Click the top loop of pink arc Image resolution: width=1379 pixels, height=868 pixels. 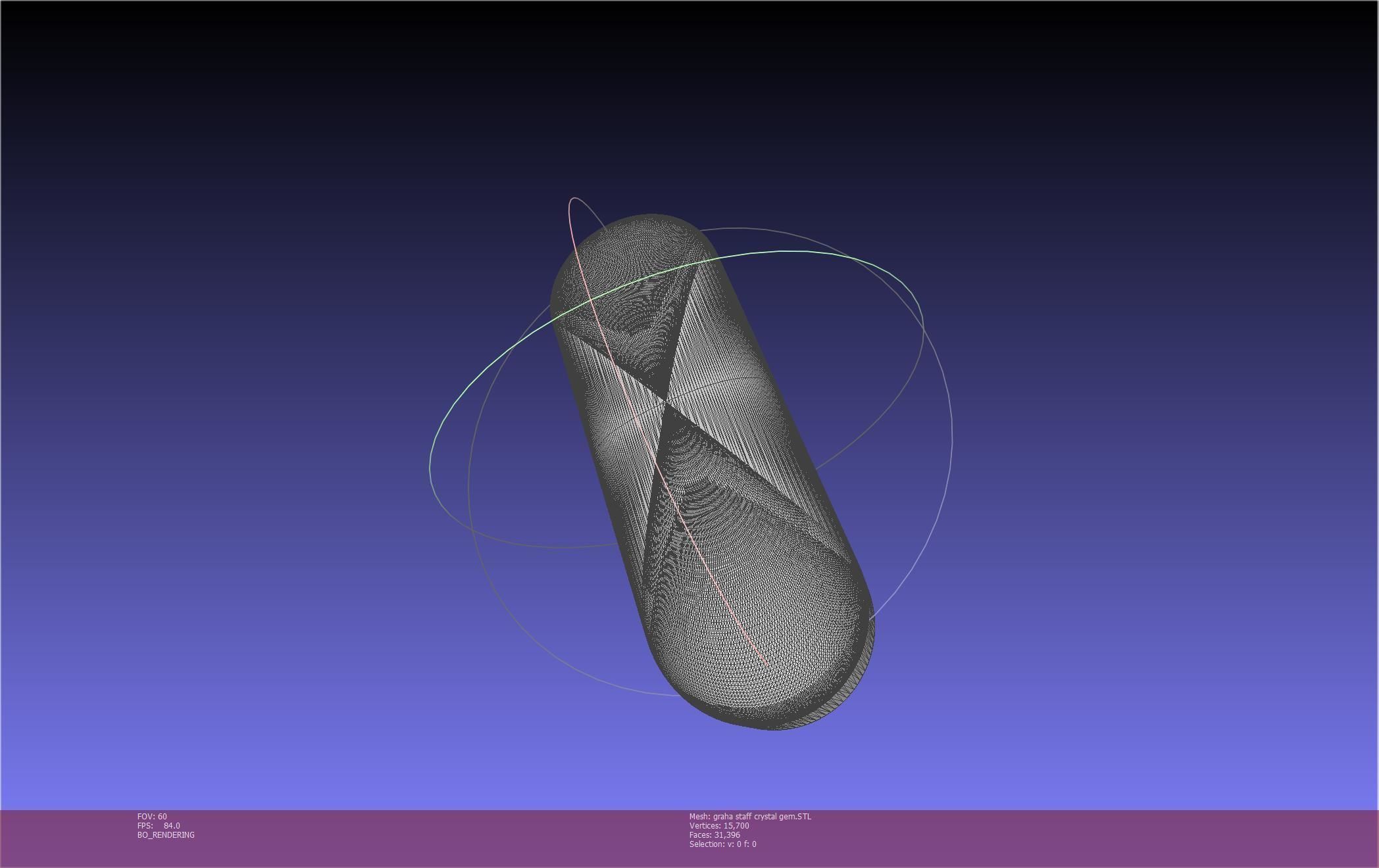pyautogui.click(x=574, y=198)
